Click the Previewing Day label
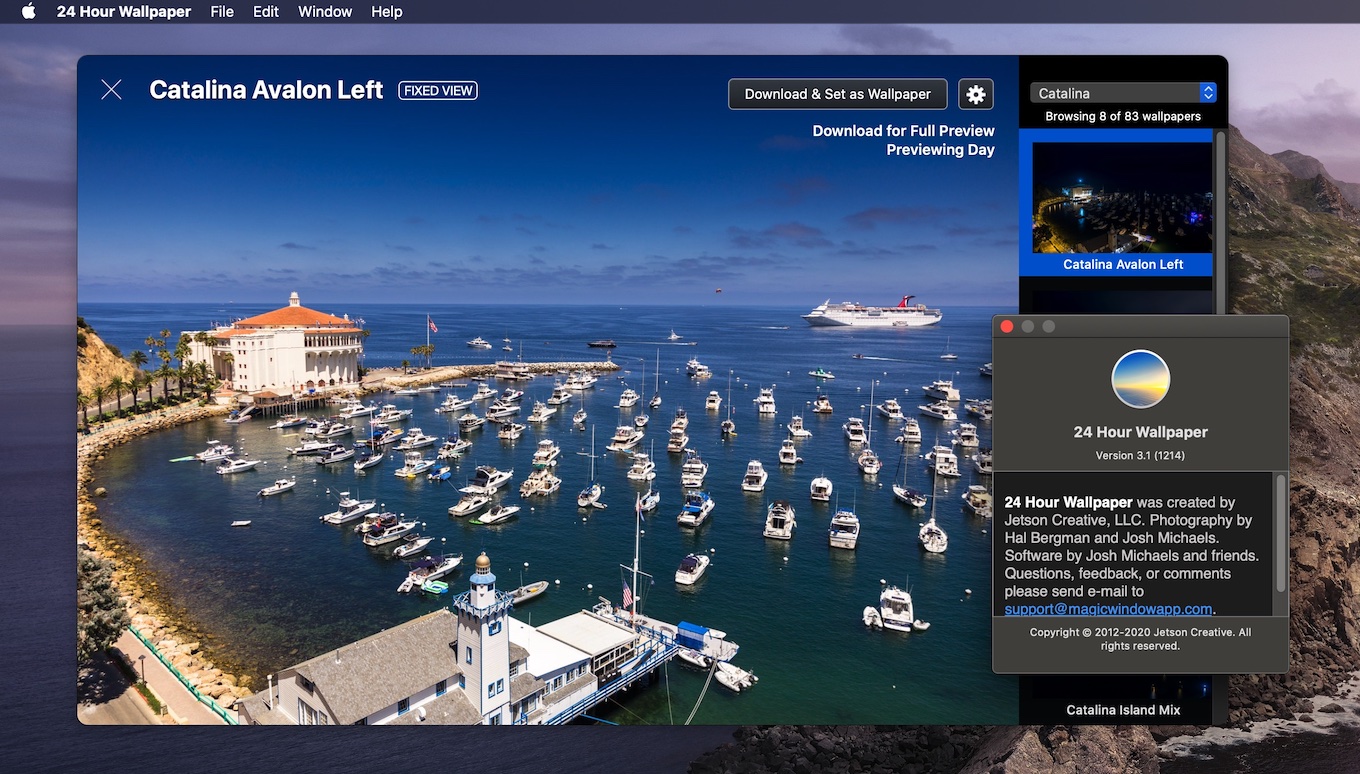The height and width of the screenshot is (774, 1360). [x=940, y=150]
